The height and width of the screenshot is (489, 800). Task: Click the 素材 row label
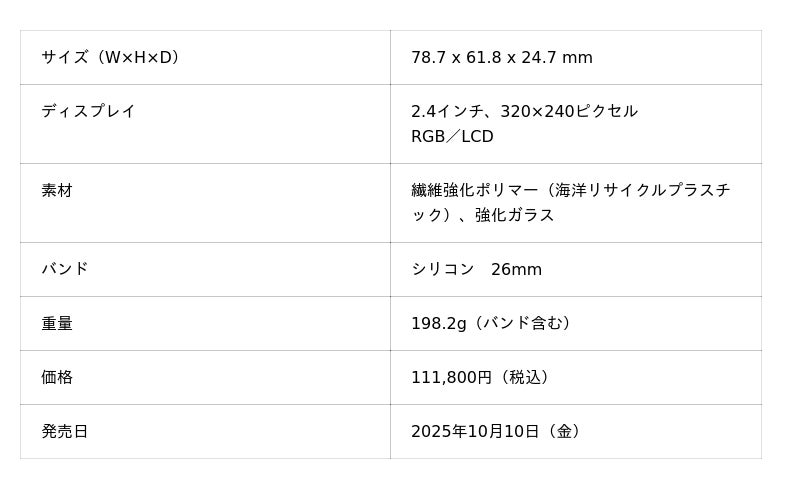[x=57, y=190]
